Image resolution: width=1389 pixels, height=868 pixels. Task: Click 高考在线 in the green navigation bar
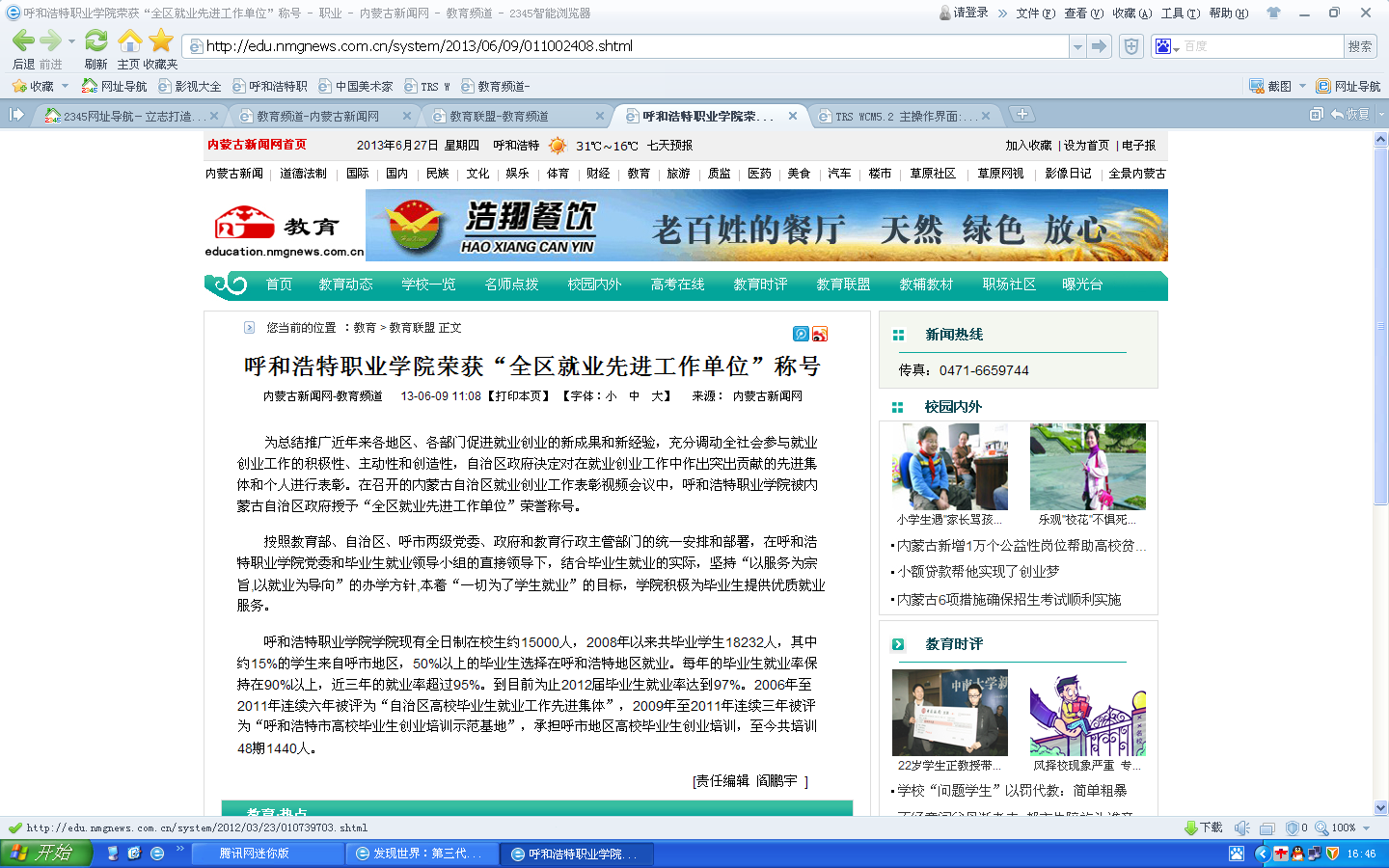(677, 285)
